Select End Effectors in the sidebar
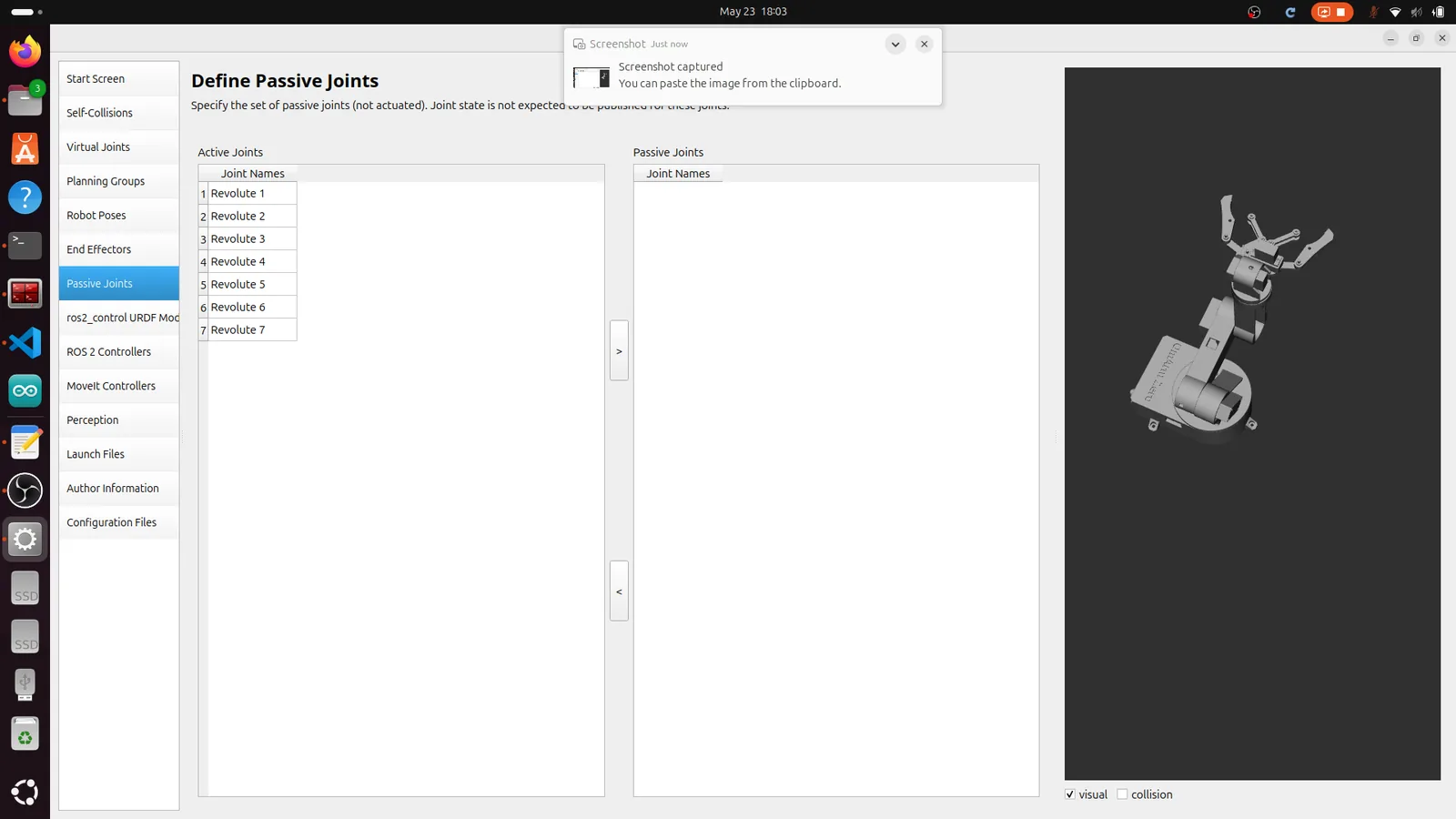The height and width of the screenshot is (819, 1456). pyautogui.click(x=118, y=249)
